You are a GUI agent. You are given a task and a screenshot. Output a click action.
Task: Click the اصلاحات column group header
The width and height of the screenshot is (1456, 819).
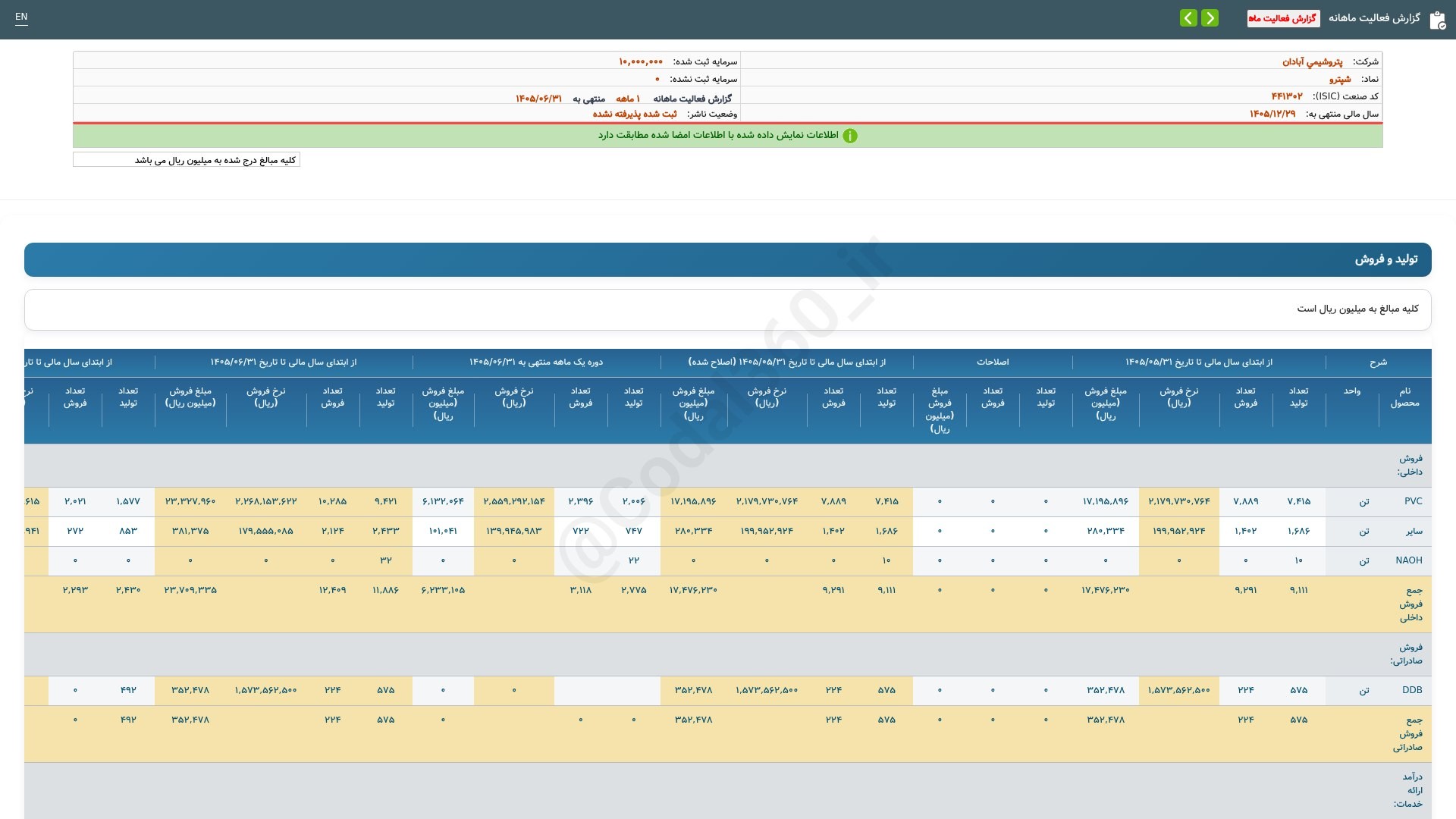pos(993,362)
